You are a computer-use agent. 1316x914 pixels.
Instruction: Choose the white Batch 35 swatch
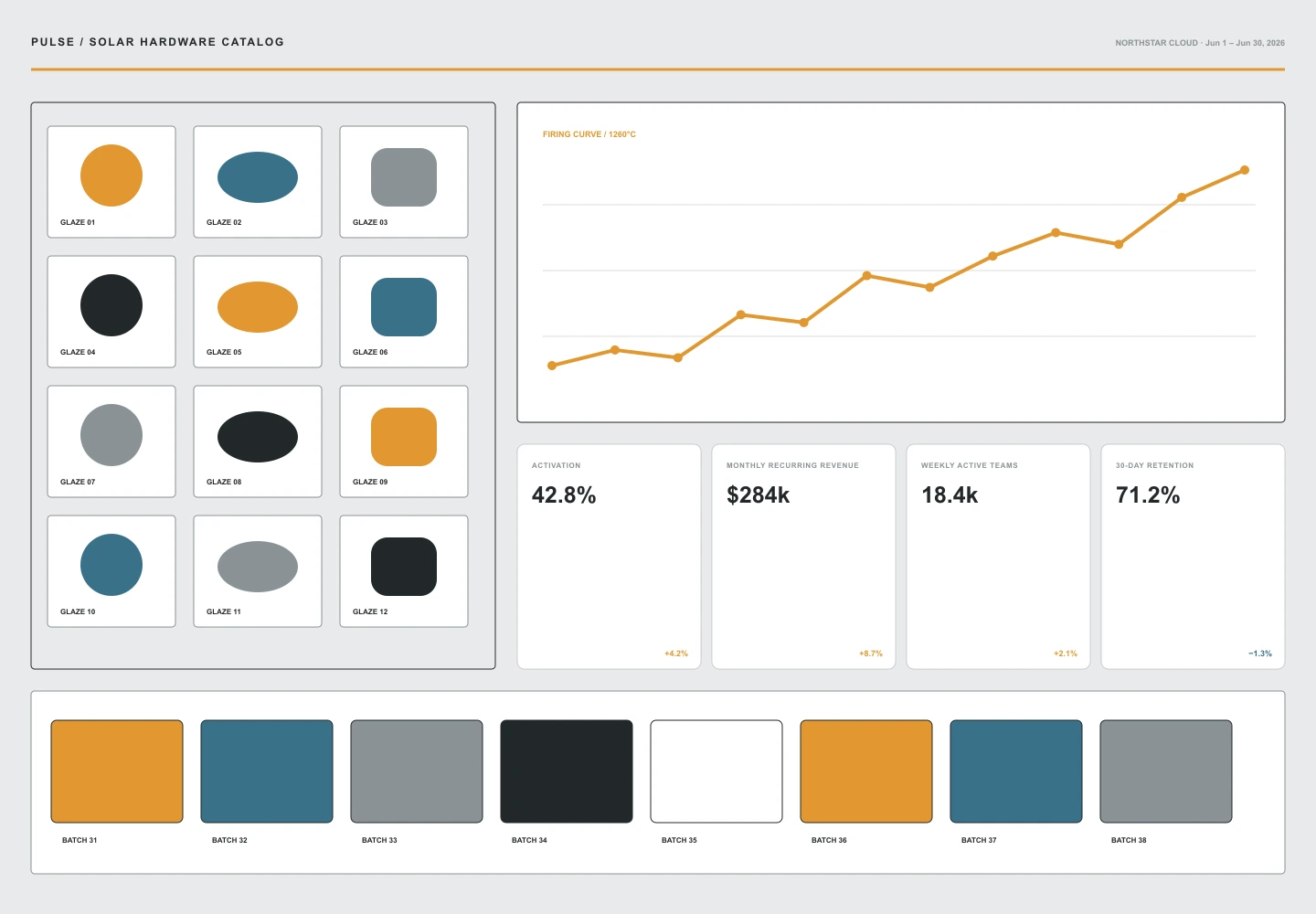(x=716, y=771)
